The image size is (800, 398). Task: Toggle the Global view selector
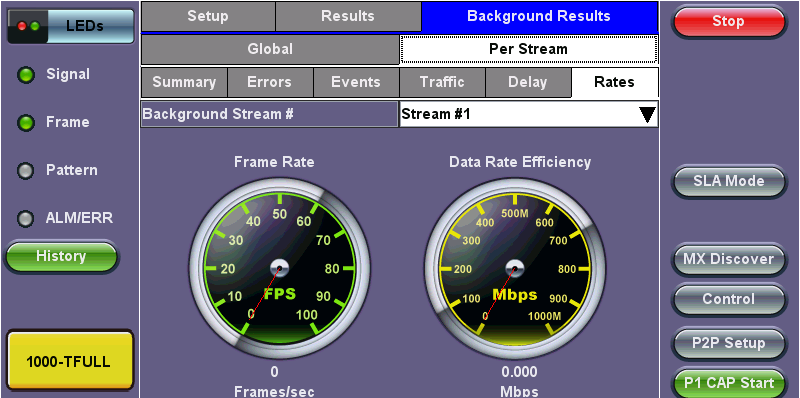270,49
